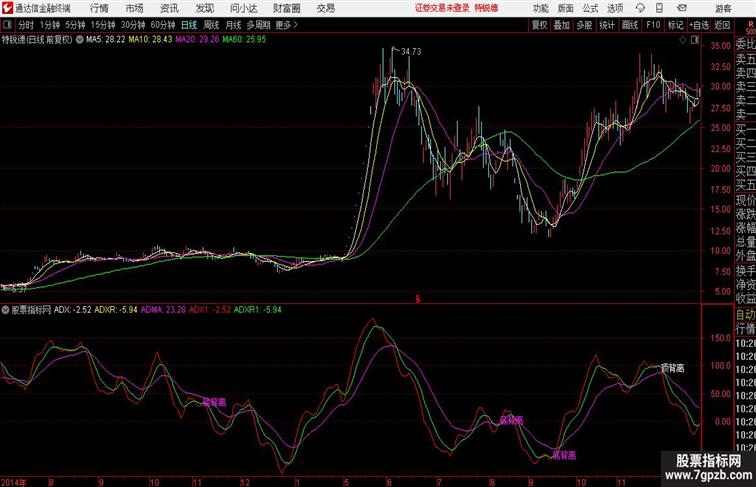Click the 画线 drawing button

coord(630,25)
